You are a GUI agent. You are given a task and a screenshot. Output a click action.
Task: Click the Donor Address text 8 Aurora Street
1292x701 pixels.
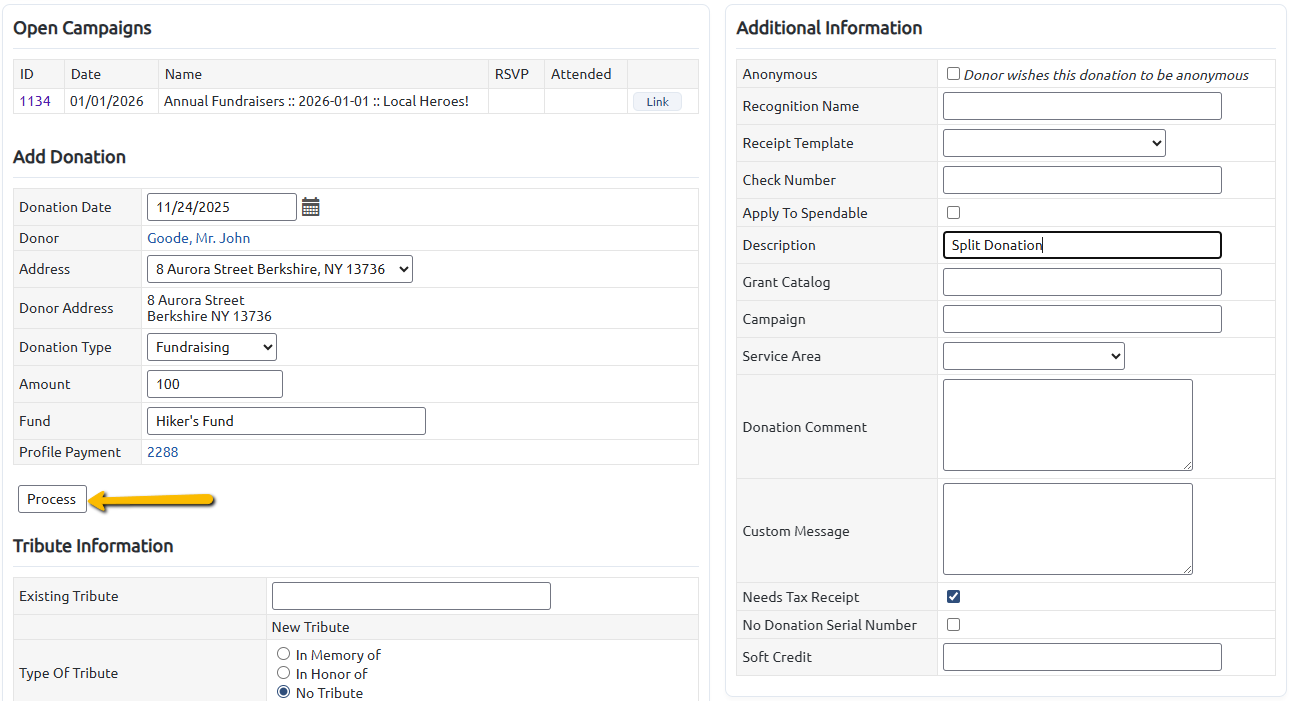(196, 300)
